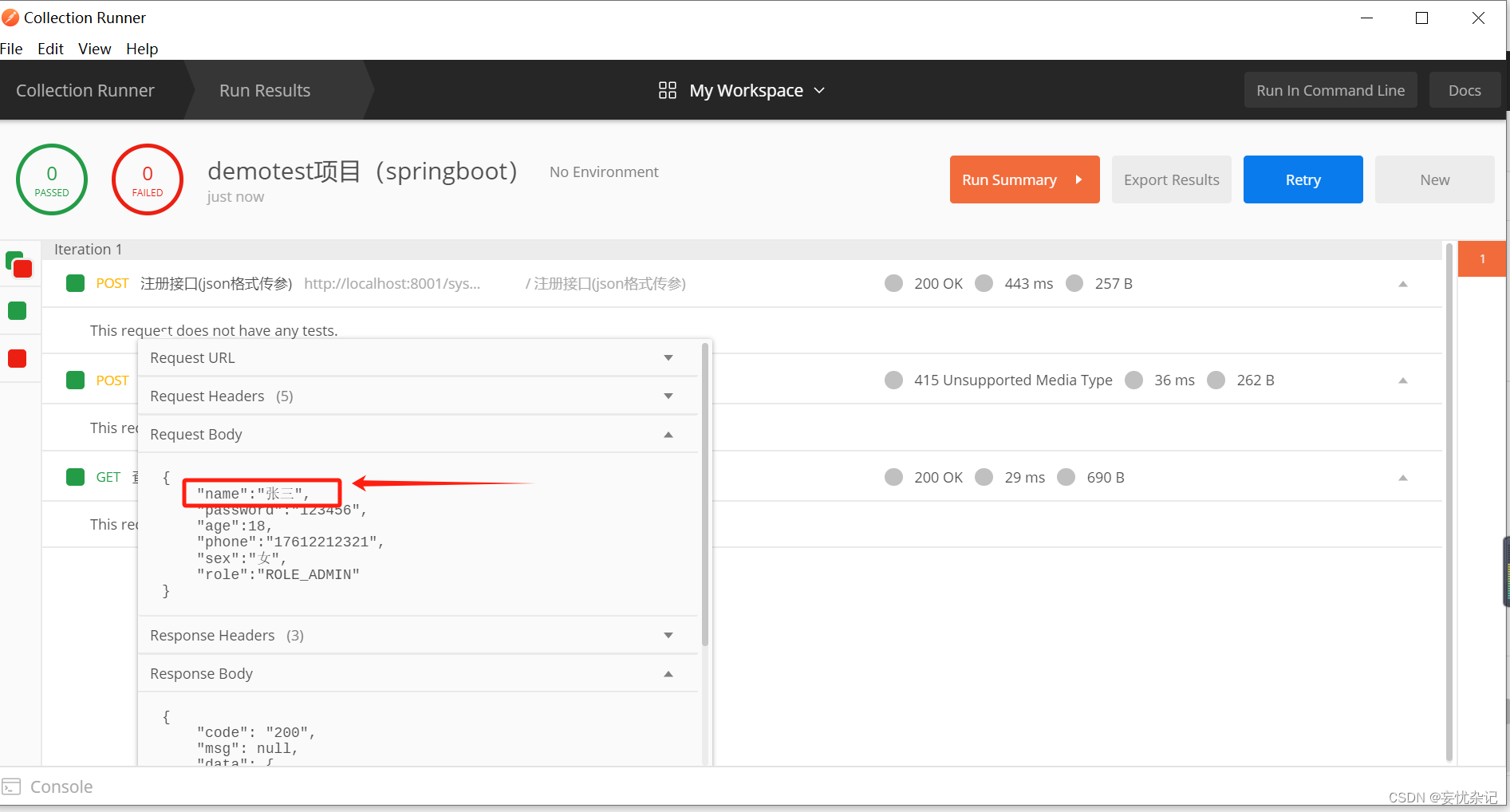Click the http://localhost:8001/sys... URL
Image resolution: width=1510 pixels, height=812 pixels.
pyautogui.click(x=392, y=283)
